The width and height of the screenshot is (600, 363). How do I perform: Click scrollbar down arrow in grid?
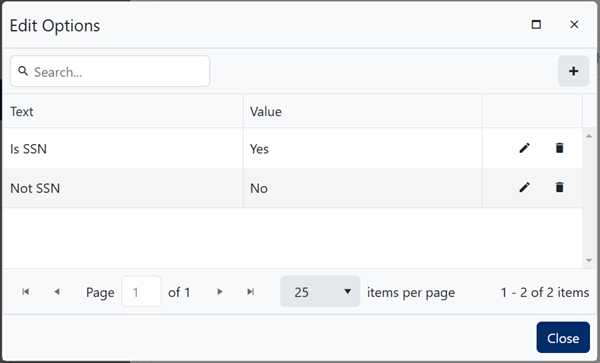click(x=589, y=260)
